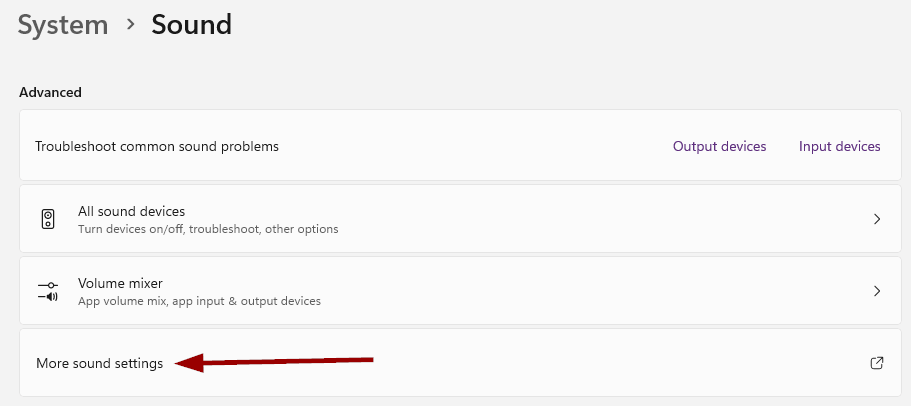Click the Troubleshoot common sound problems label
This screenshot has width=911, height=406.
[157, 146]
